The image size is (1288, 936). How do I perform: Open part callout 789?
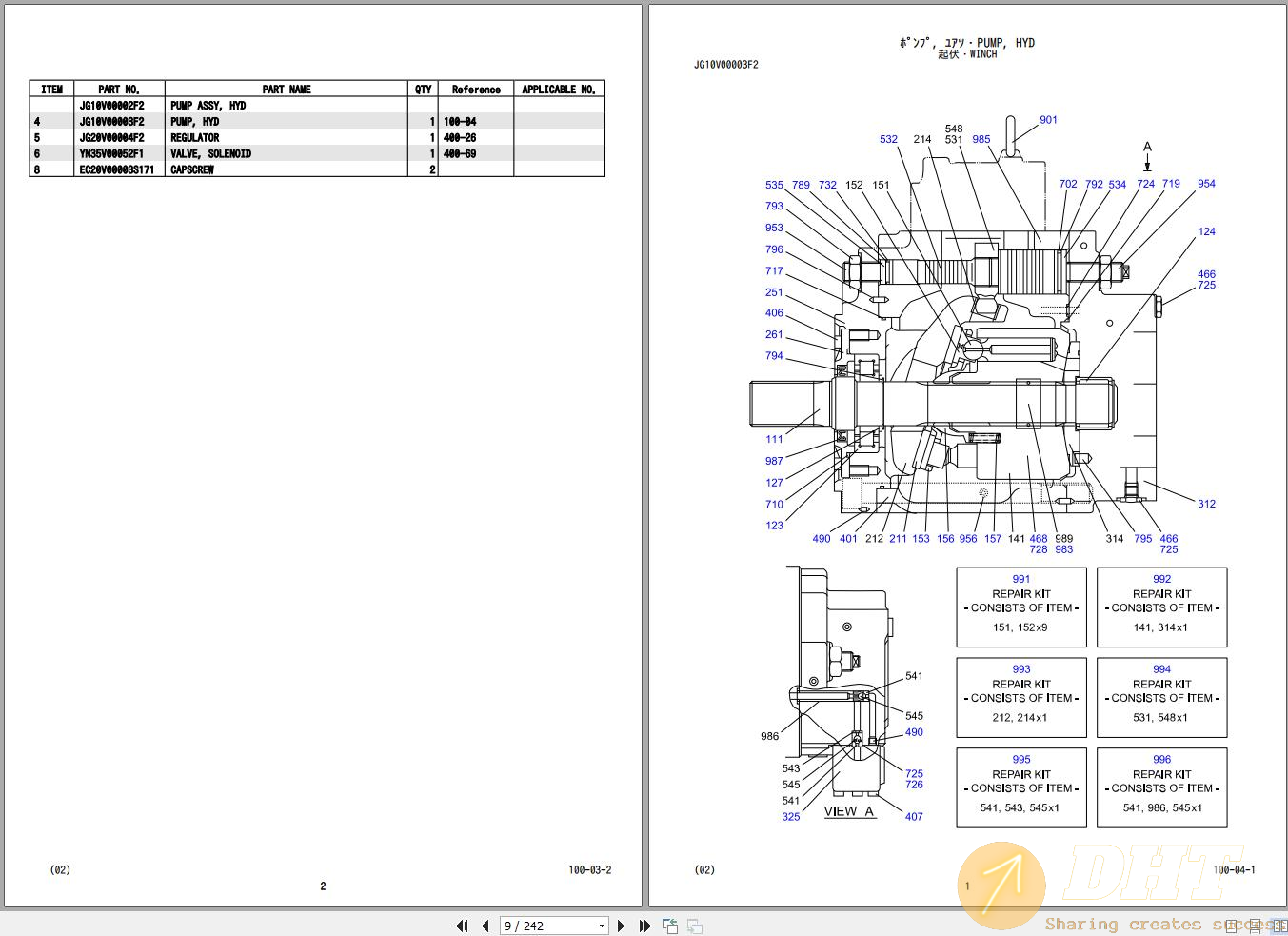coord(801,186)
